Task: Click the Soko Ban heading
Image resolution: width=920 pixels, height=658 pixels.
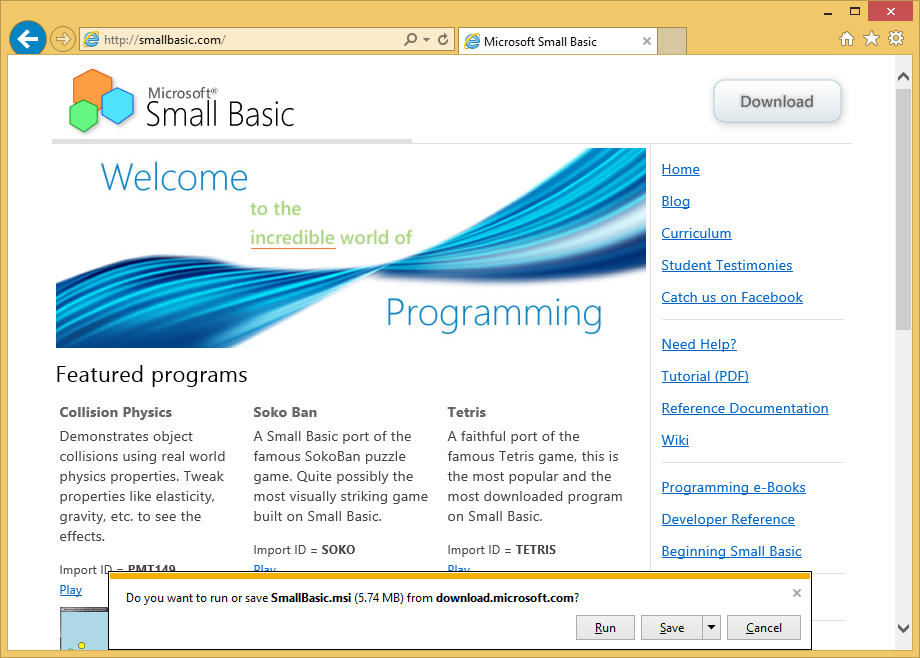Action: pos(285,412)
